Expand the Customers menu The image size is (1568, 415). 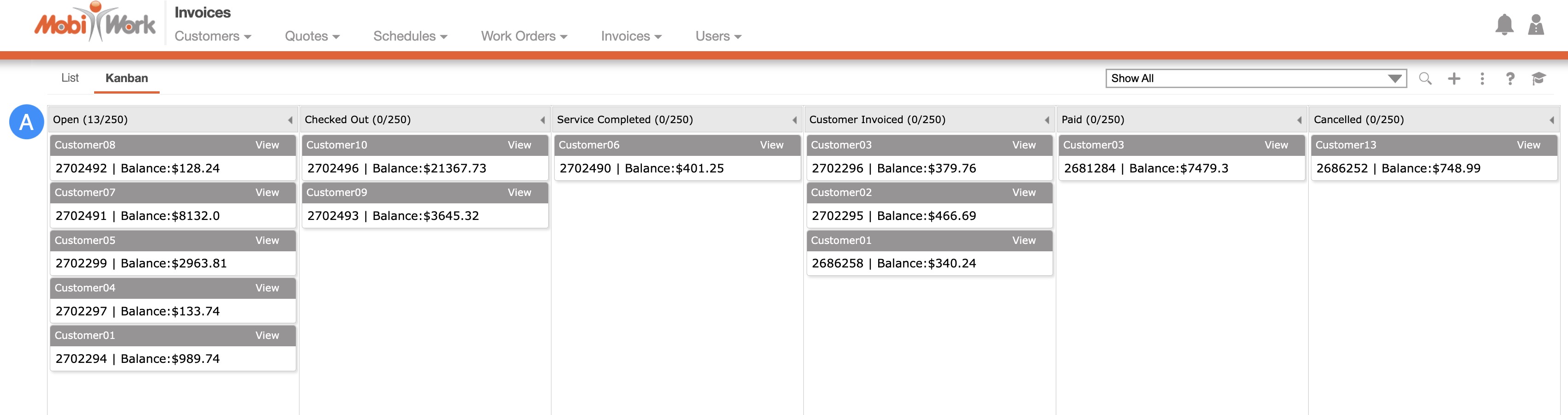(212, 36)
